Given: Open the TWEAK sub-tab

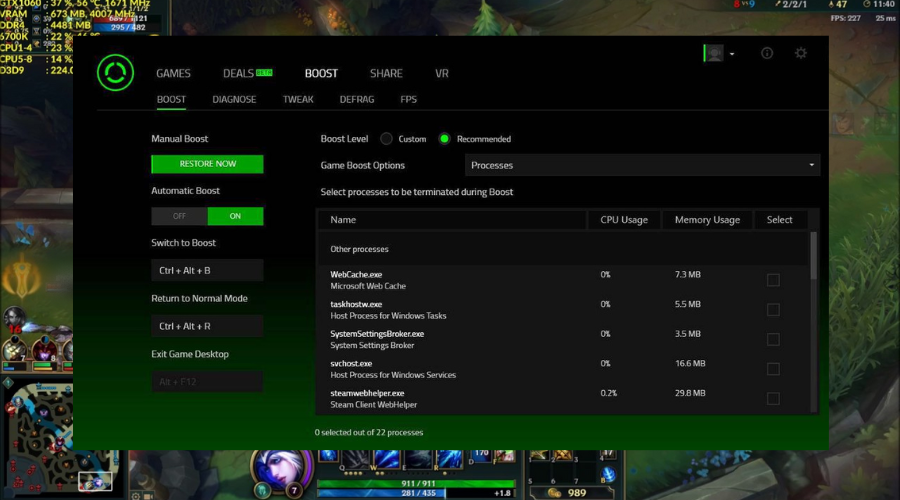Looking at the screenshot, I should point(298,99).
